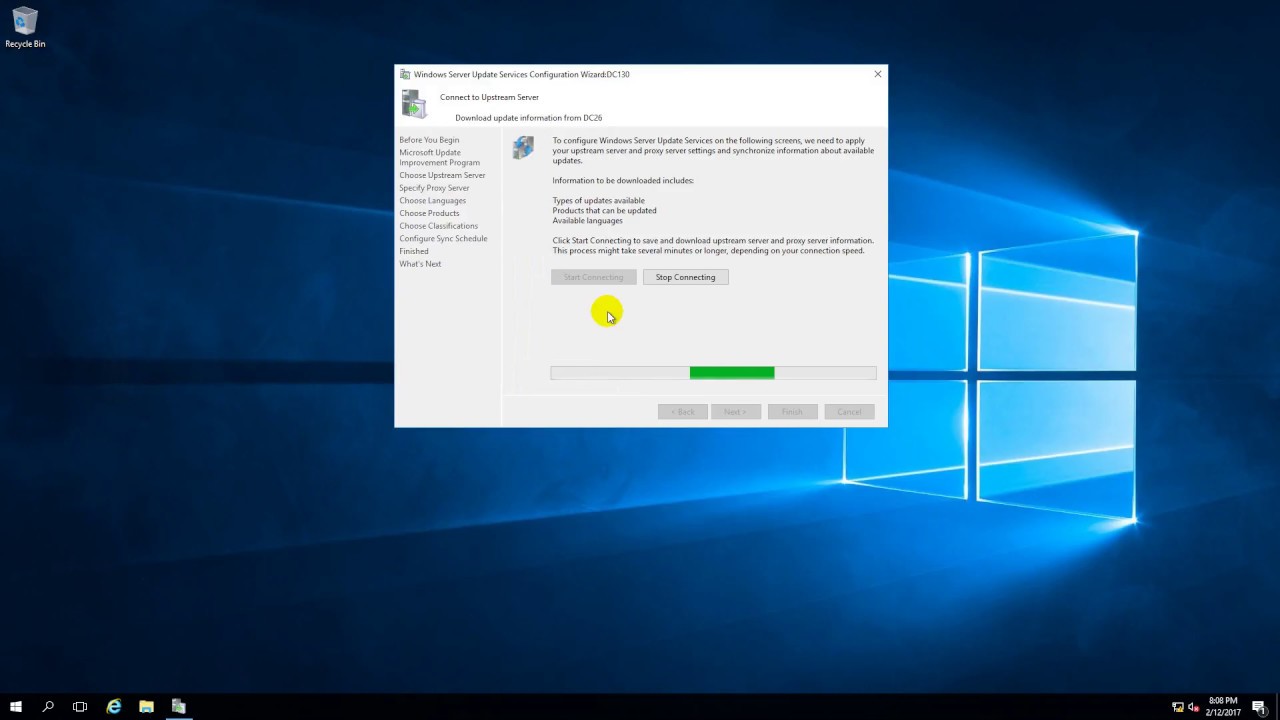Click 'Types of updates available' text
The height and width of the screenshot is (720, 1280).
point(598,201)
